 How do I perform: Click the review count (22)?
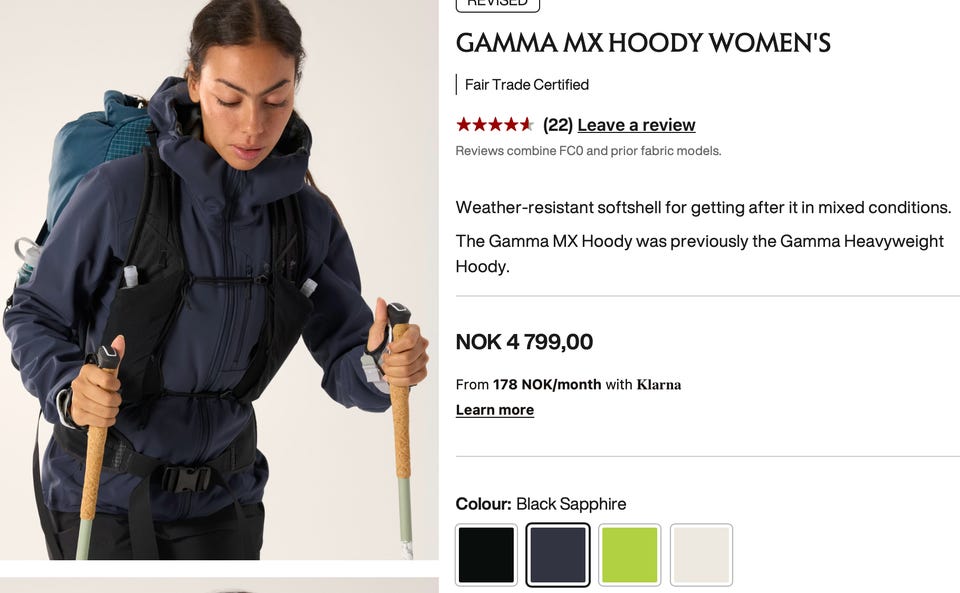click(x=558, y=125)
